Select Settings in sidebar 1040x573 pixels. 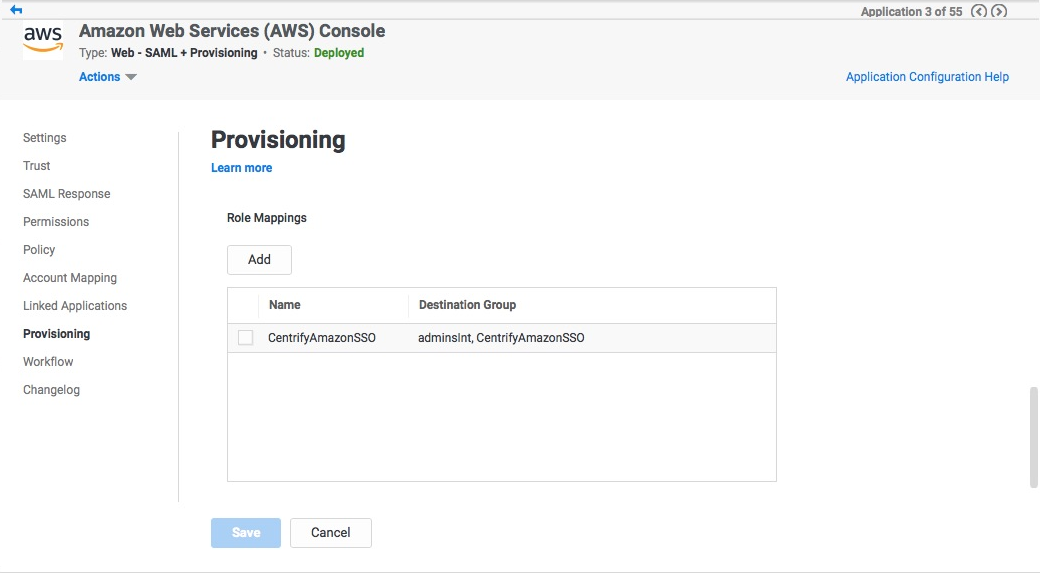[44, 138]
